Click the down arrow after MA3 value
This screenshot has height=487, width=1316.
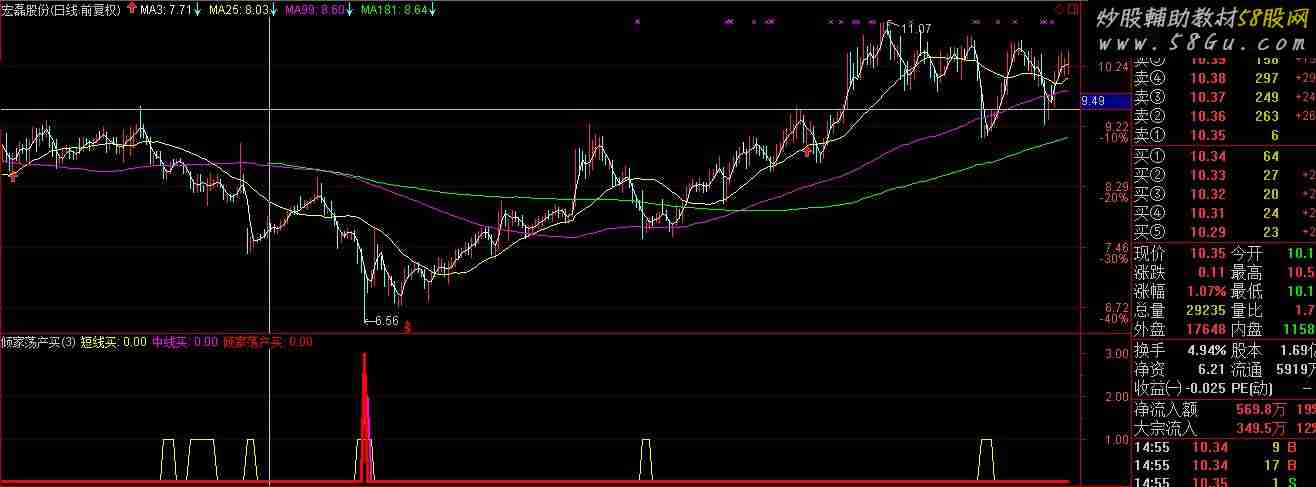[x=197, y=10]
